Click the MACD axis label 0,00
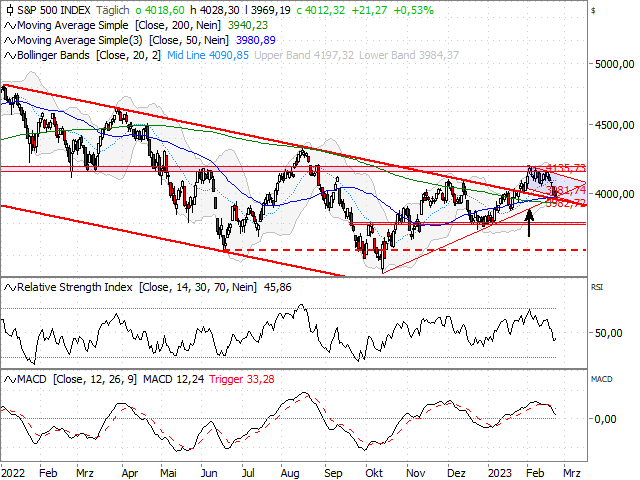640x480 pixels. pos(605,419)
